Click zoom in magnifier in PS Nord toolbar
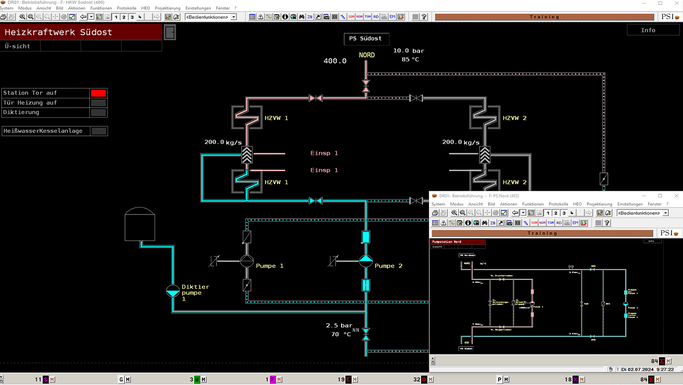Image resolution: width=683 pixels, height=385 pixels. pos(454,213)
